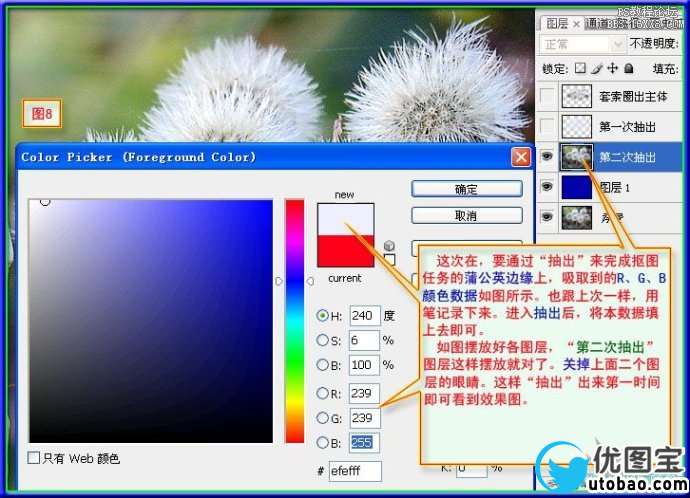Click the lock position move icon
This screenshot has width=690, height=498.
point(613,68)
